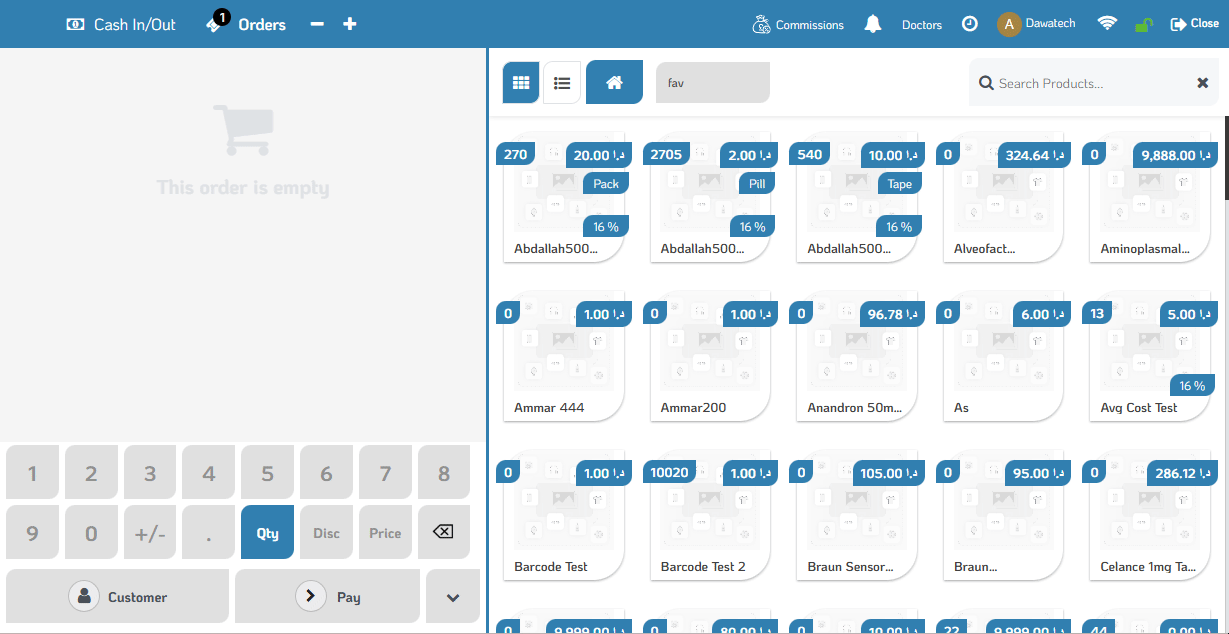Remove order with minus icon

point(317,24)
